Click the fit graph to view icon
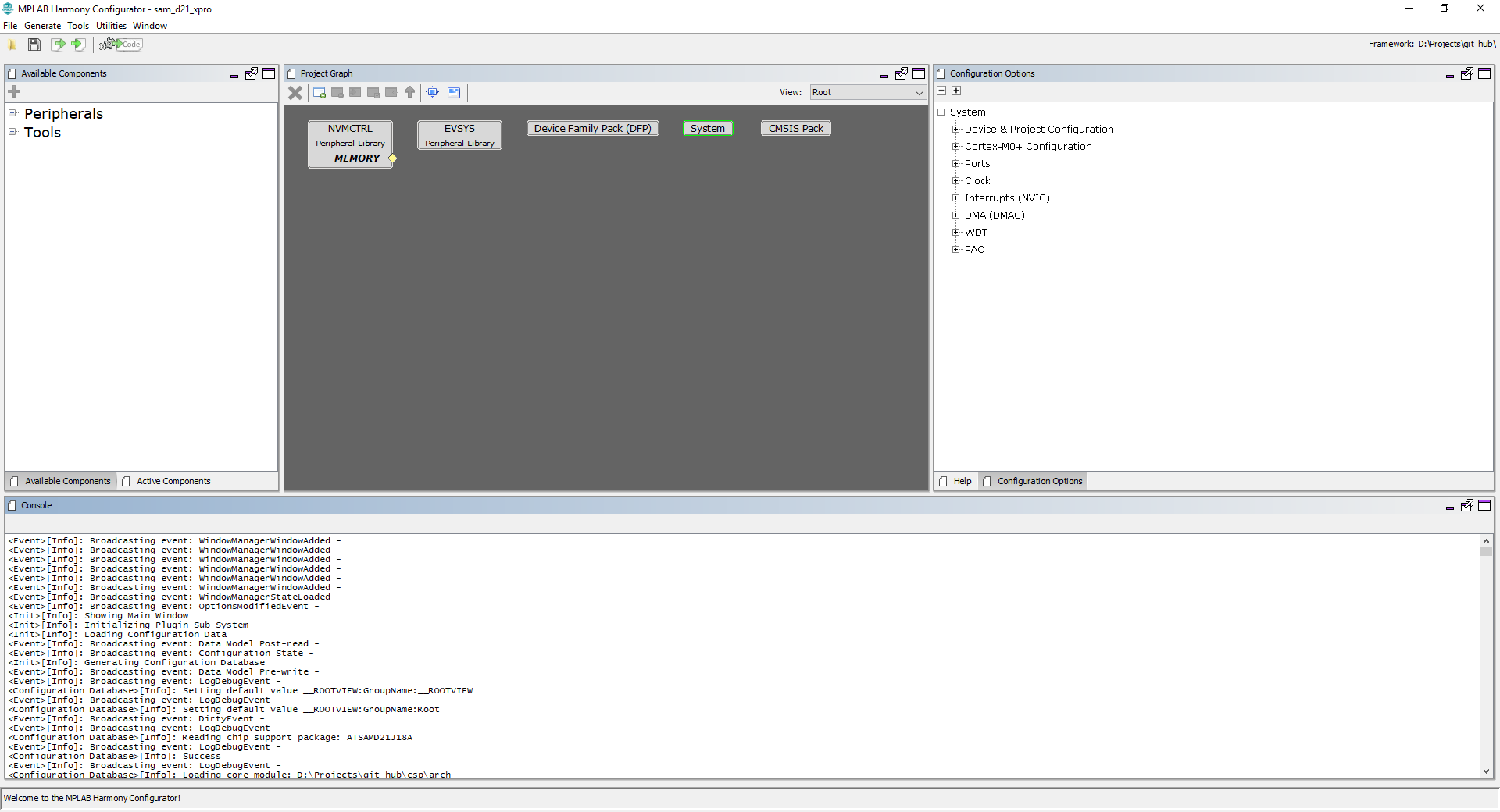This screenshot has width=1500, height=812. click(432, 92)
